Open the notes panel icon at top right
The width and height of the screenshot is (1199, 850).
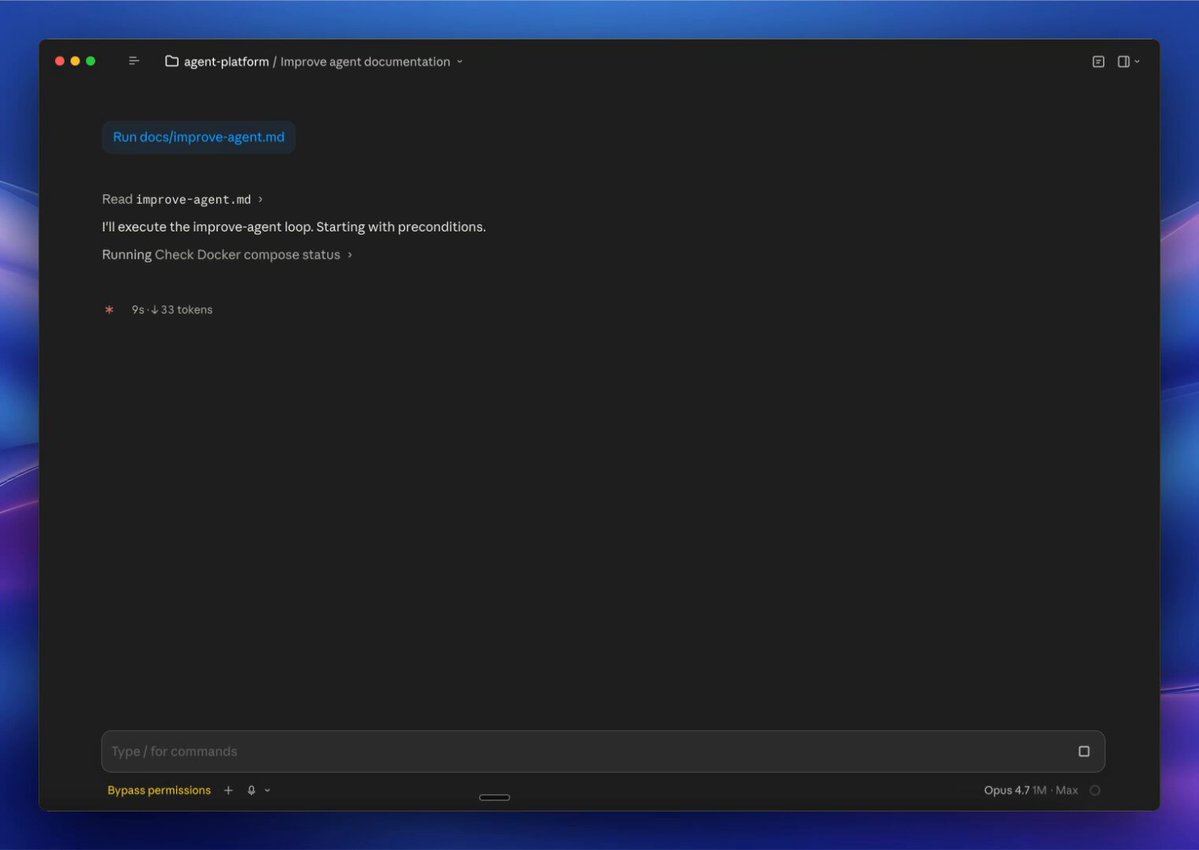[x=1098, y=62]
